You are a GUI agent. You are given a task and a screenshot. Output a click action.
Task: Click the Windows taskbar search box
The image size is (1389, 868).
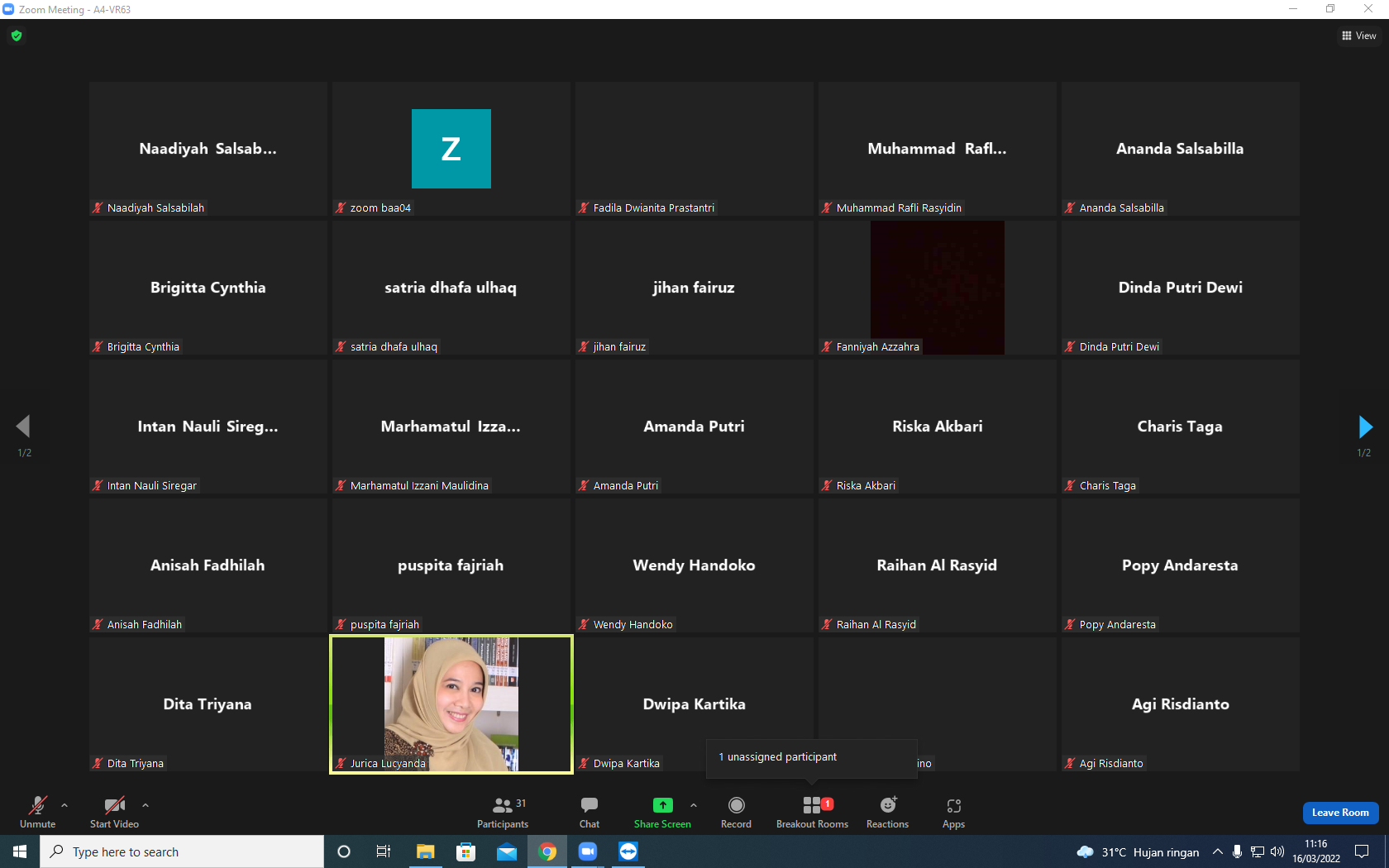click(182, 851)
